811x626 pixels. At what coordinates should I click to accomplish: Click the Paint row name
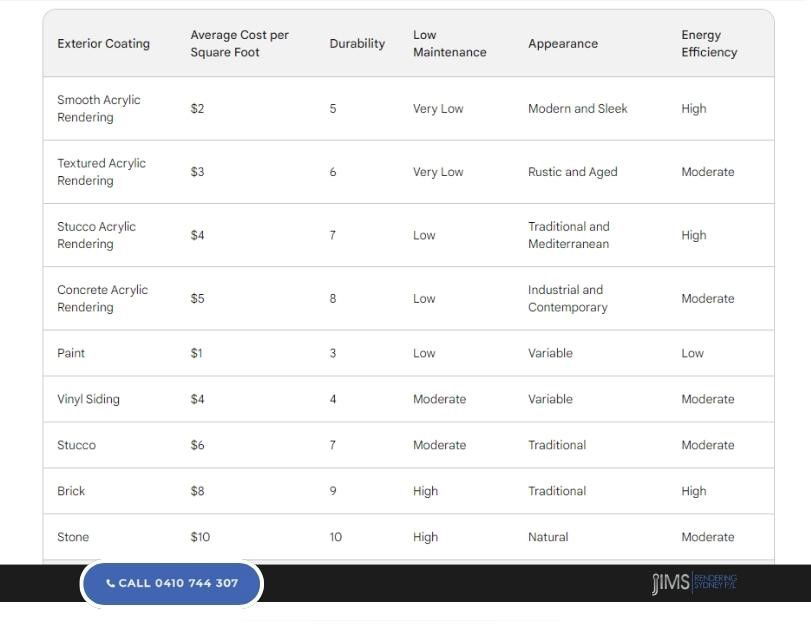point(71,353)
